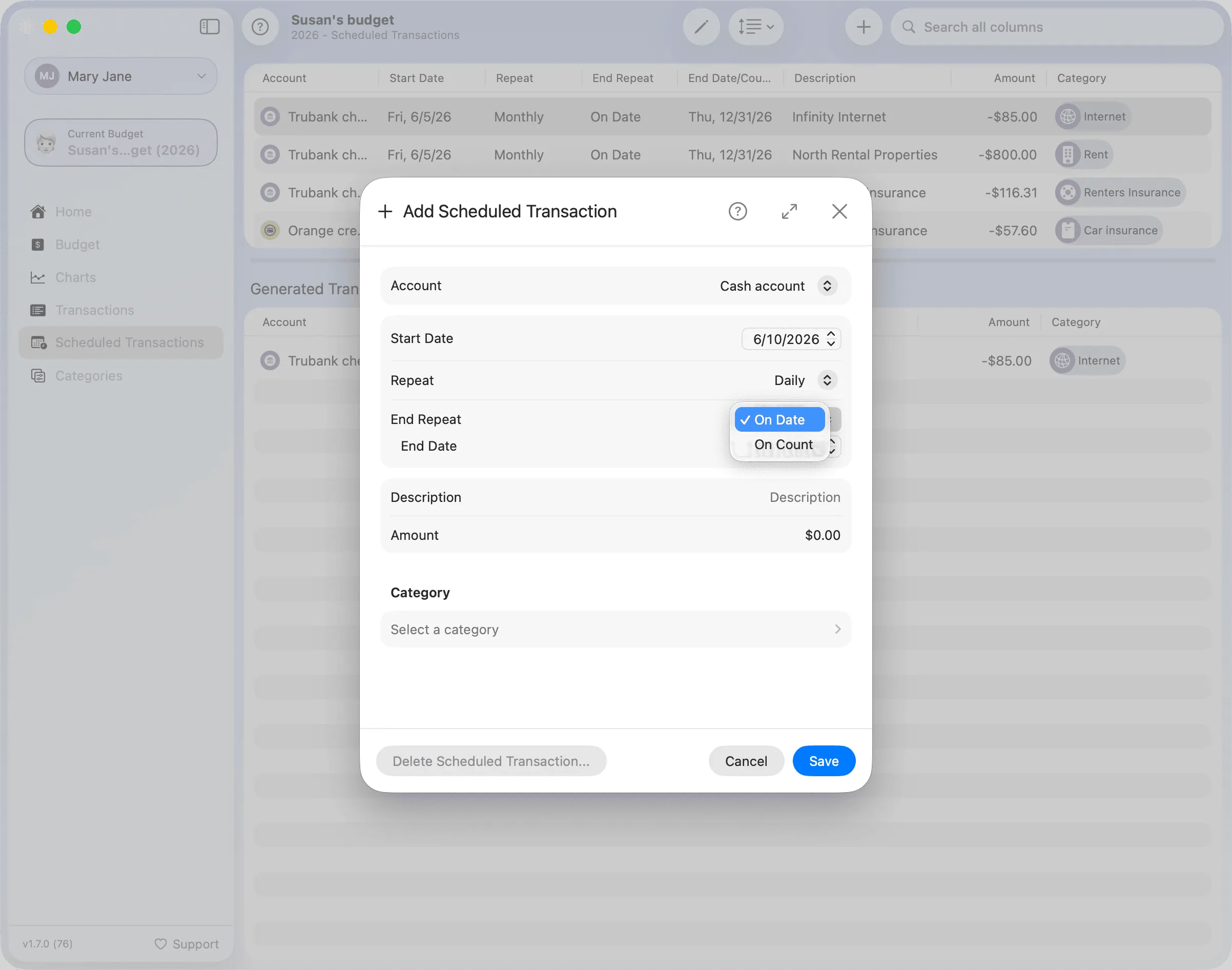The width and height of the screenshot is (1232, 970).
Task: Click the plus add button in toolbar
Action: point(864,27)
